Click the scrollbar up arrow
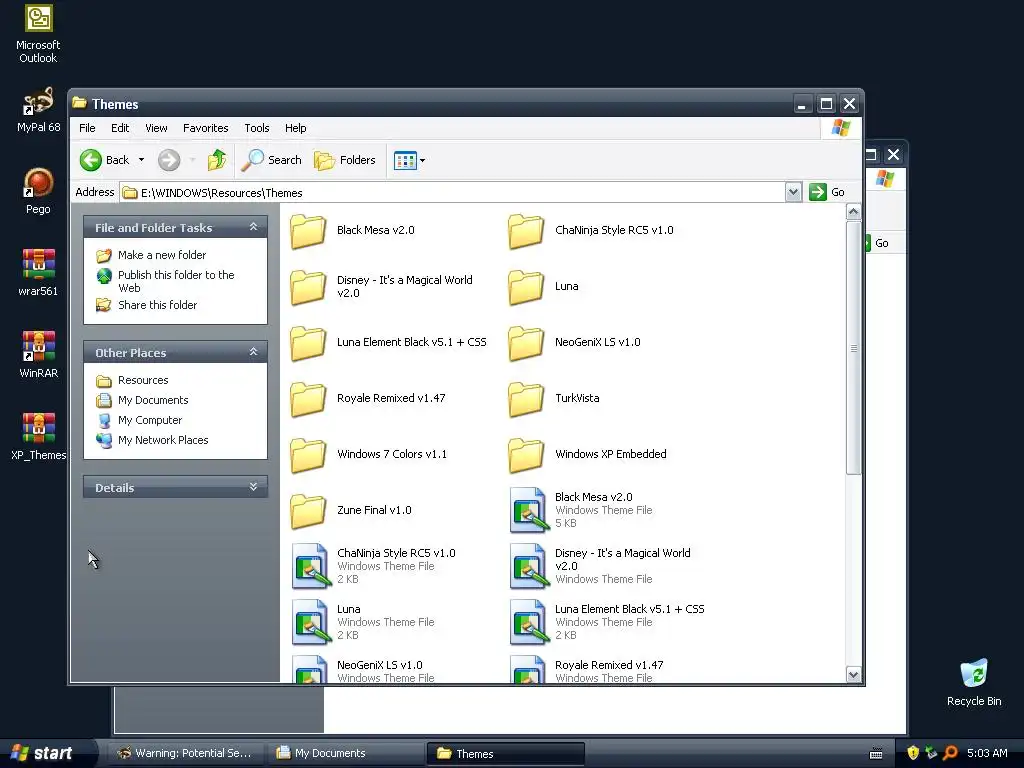Viewport: 1024px width, 768px height. [853, 212]
